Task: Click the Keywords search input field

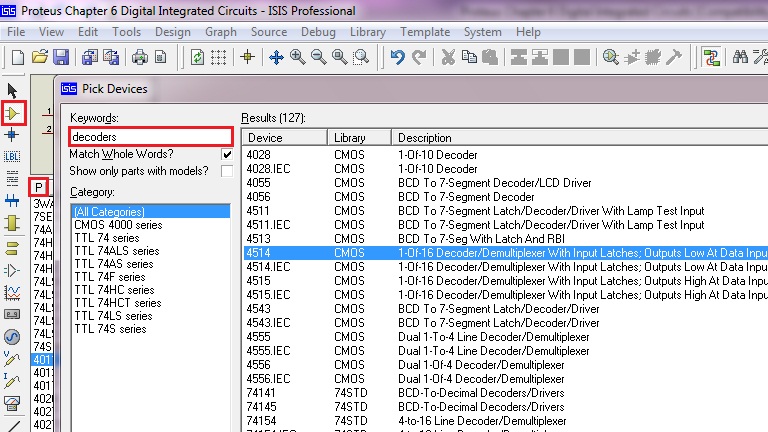Action: [x=150, y=137]
